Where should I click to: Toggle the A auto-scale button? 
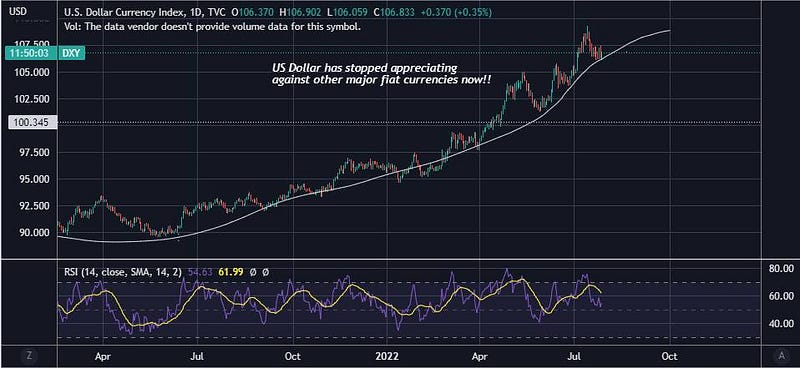point(781,355)
